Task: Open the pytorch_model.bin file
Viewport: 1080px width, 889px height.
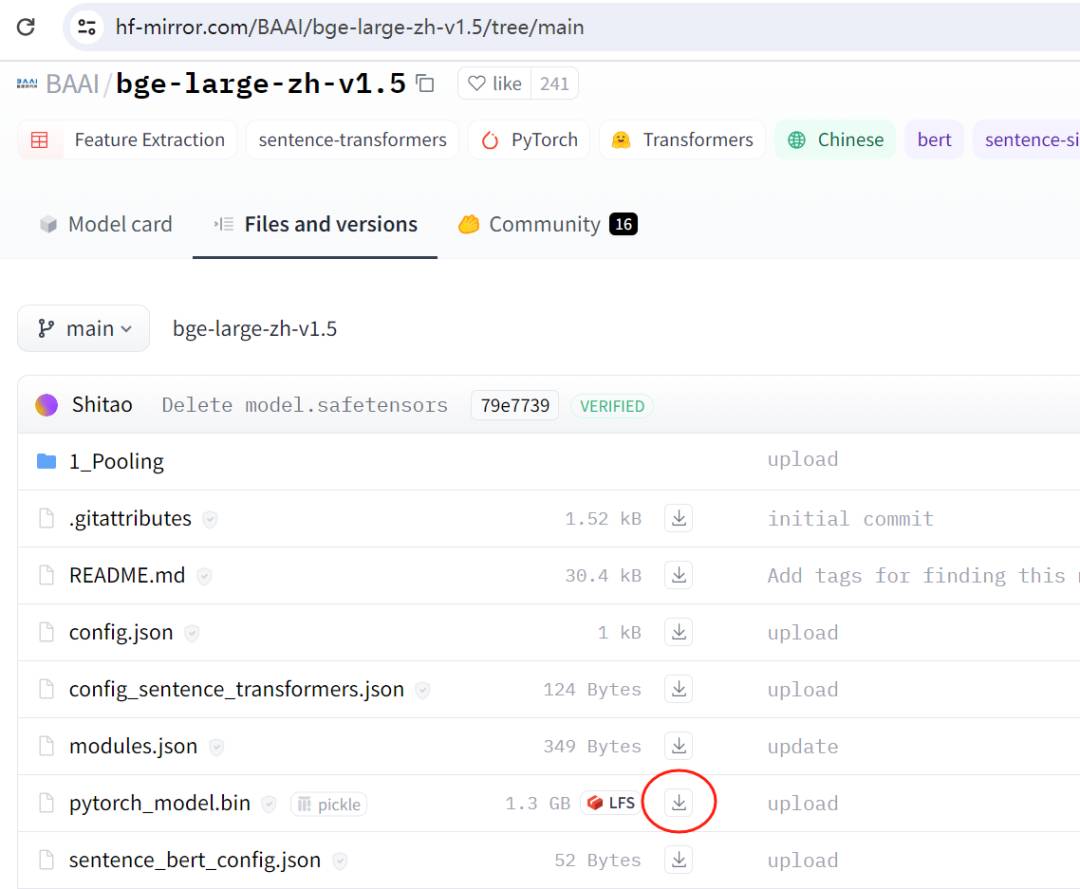Action: click(159, 804)
